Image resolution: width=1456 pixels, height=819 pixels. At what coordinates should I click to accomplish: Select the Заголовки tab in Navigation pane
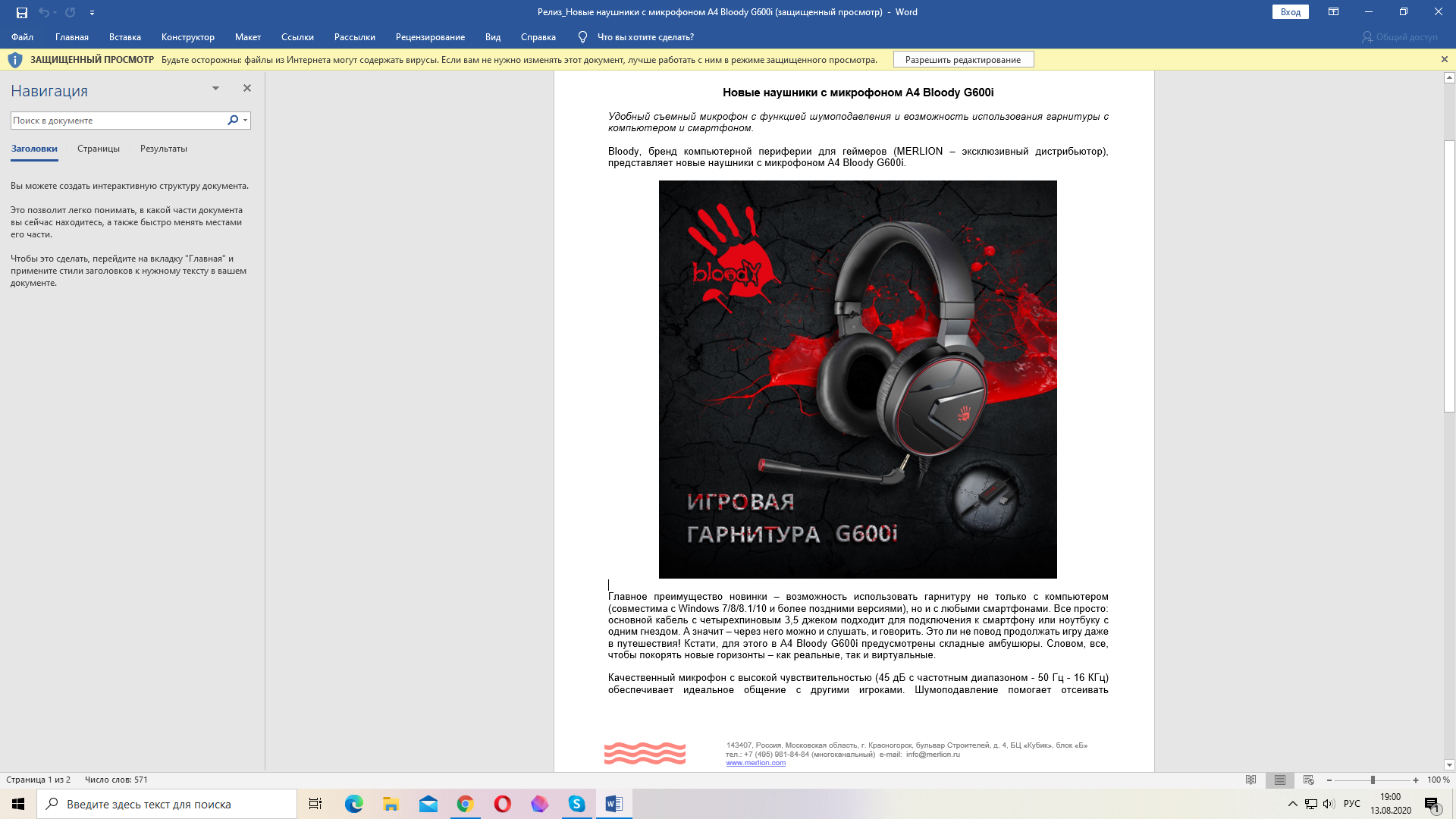(x=34, y=149)
